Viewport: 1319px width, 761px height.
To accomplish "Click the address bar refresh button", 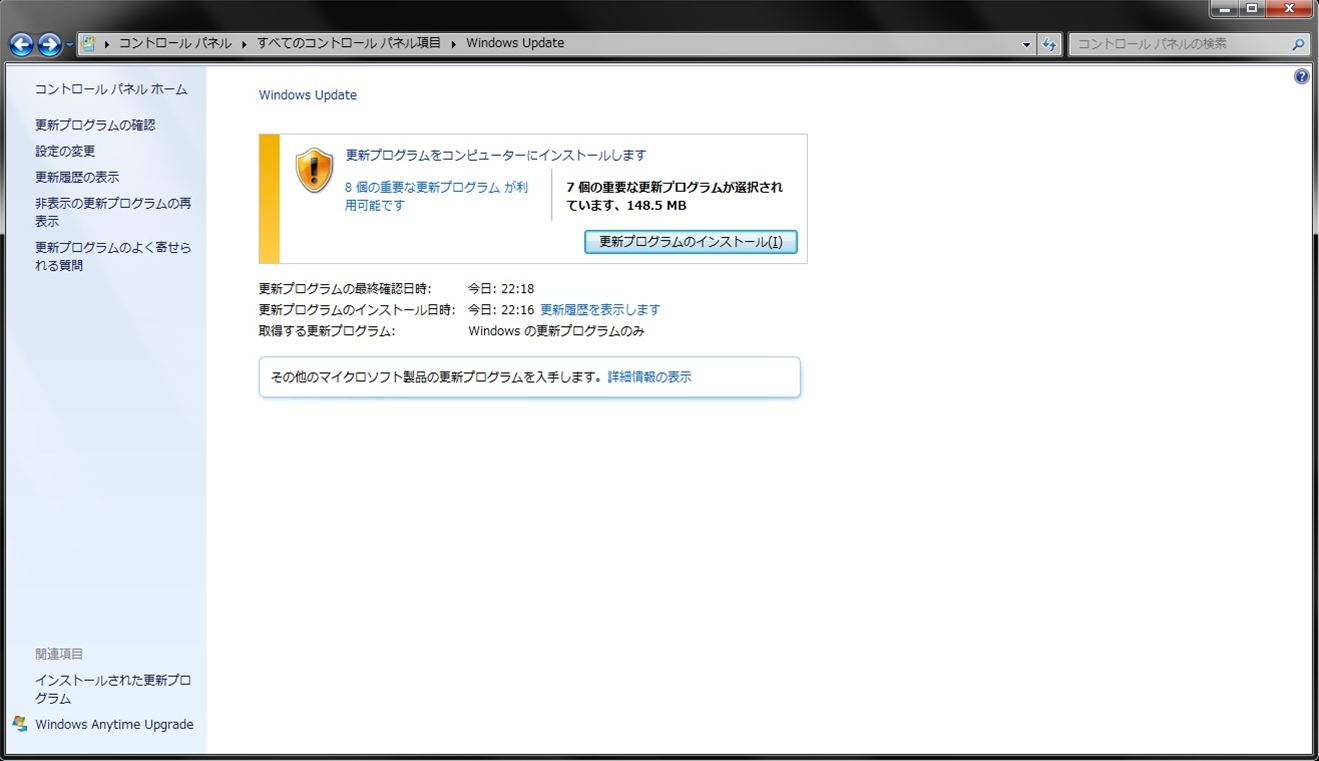I will [1049, 44].
